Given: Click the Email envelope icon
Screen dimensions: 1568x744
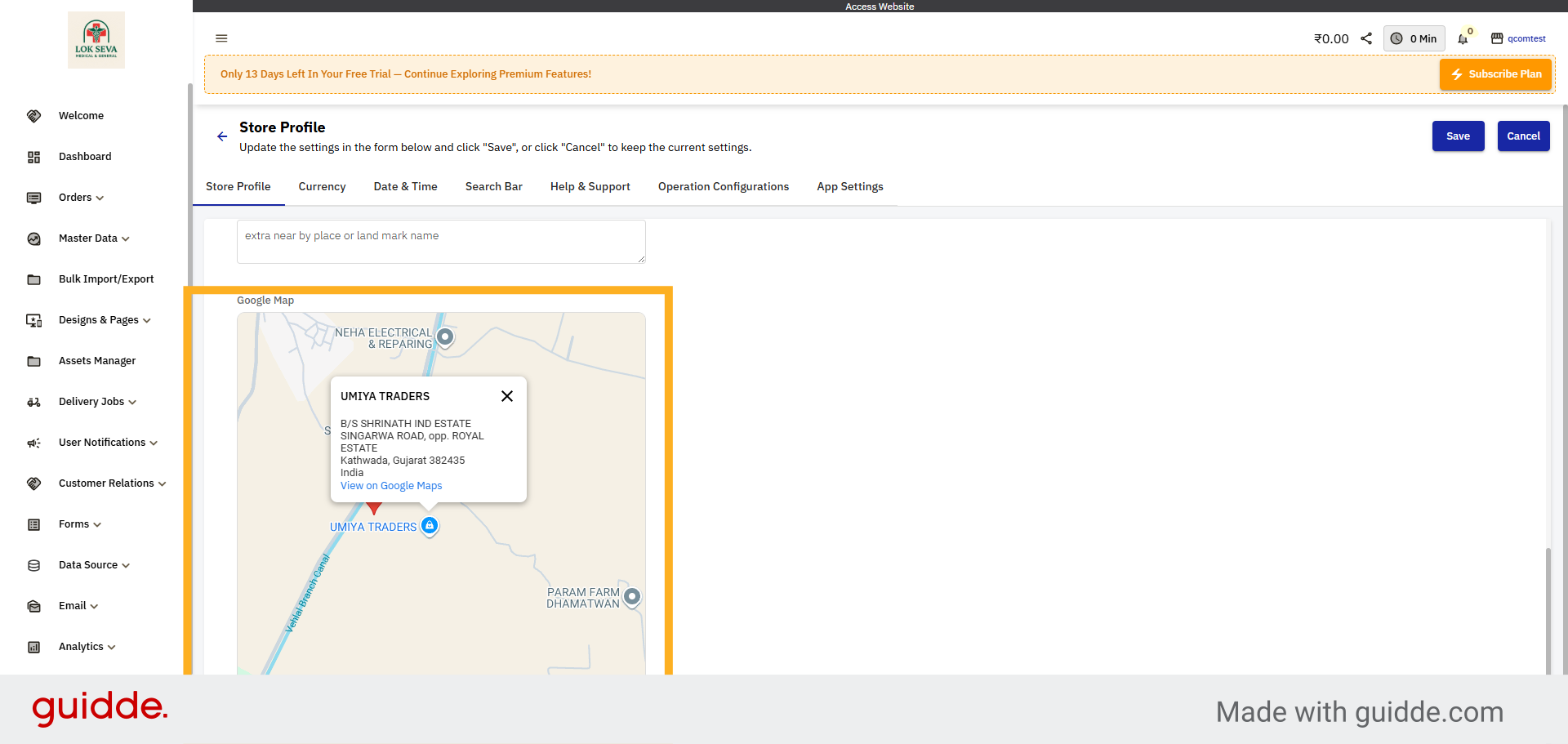Looking at the screenshot, I should 33,606.
